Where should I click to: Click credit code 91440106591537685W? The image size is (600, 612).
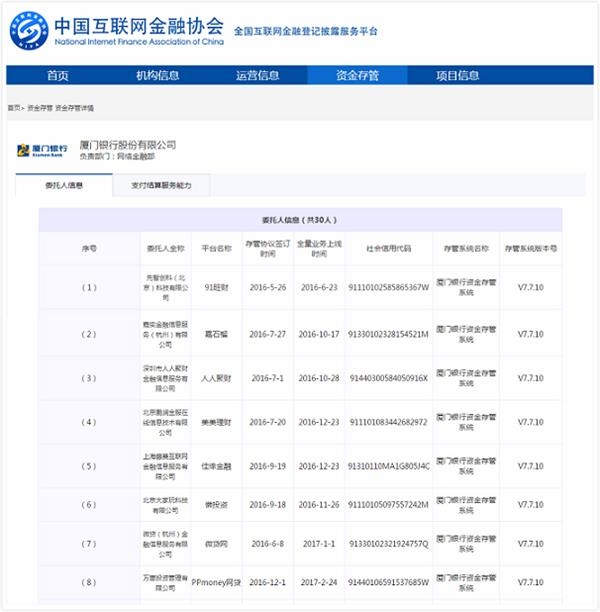click(x=388, y=583)
